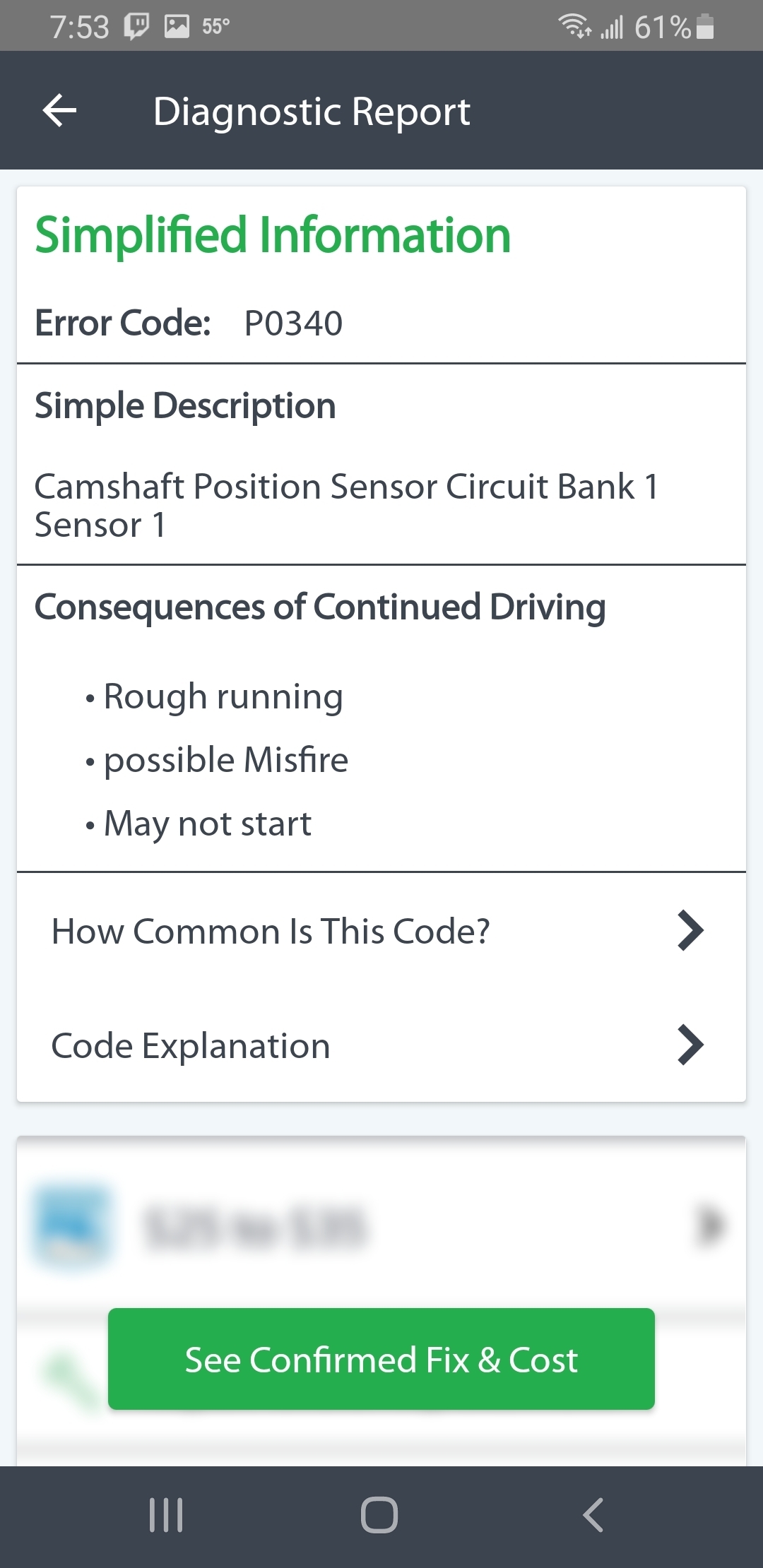Open the "Code Explanation" row

[191, 1045]
